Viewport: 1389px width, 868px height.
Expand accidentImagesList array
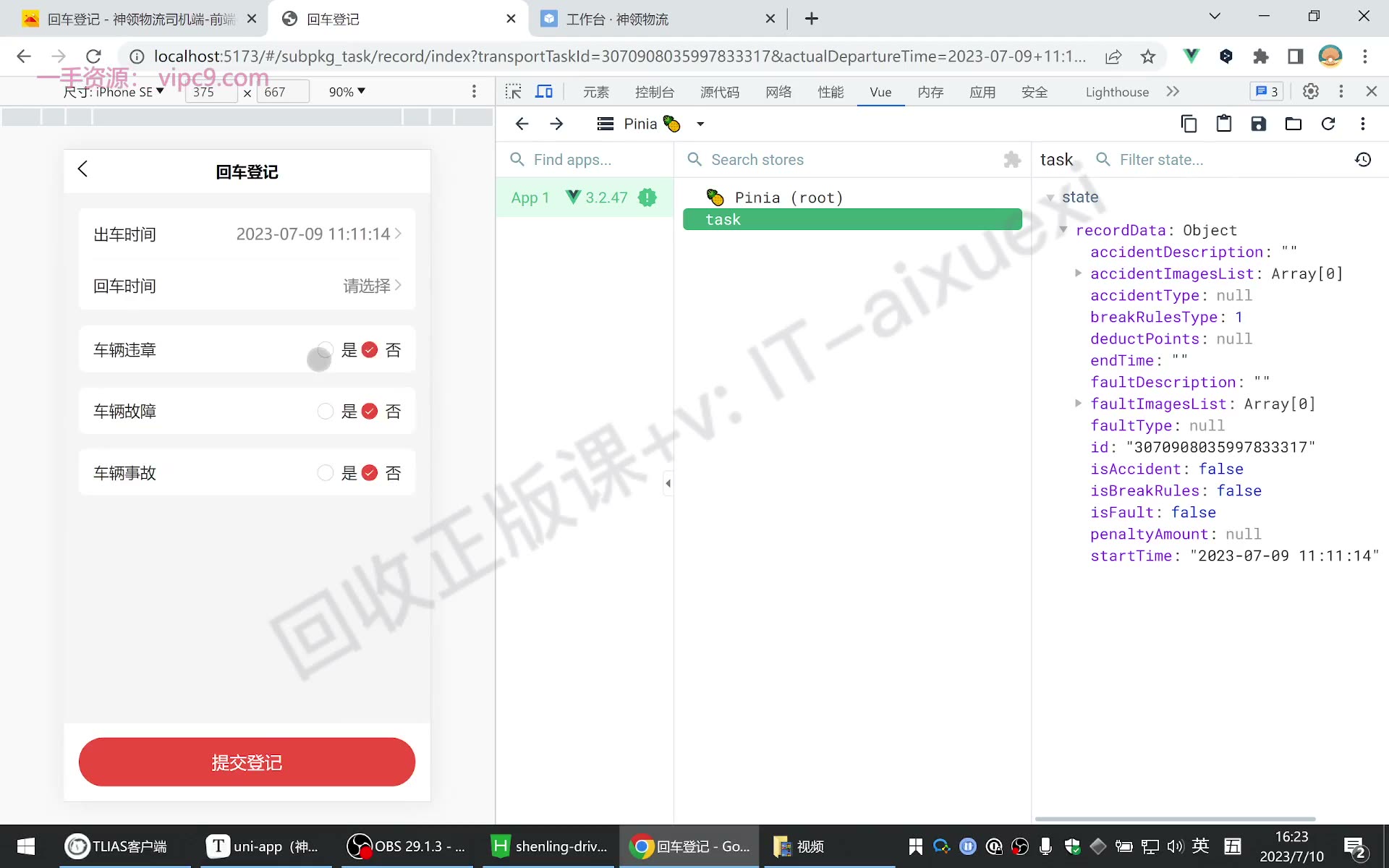(x=1078, y=273)
